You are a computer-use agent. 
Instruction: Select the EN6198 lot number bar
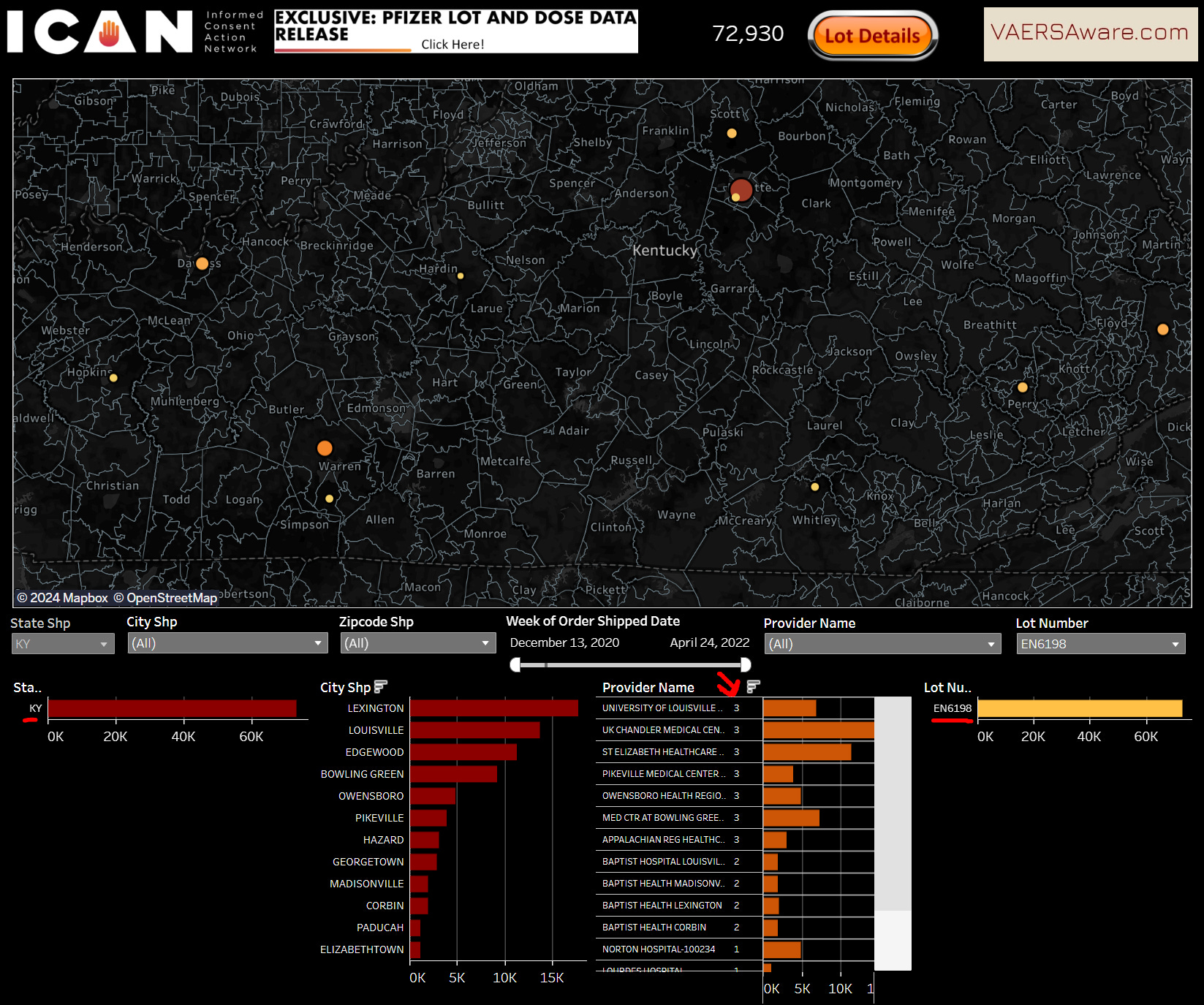[1080, 708]
